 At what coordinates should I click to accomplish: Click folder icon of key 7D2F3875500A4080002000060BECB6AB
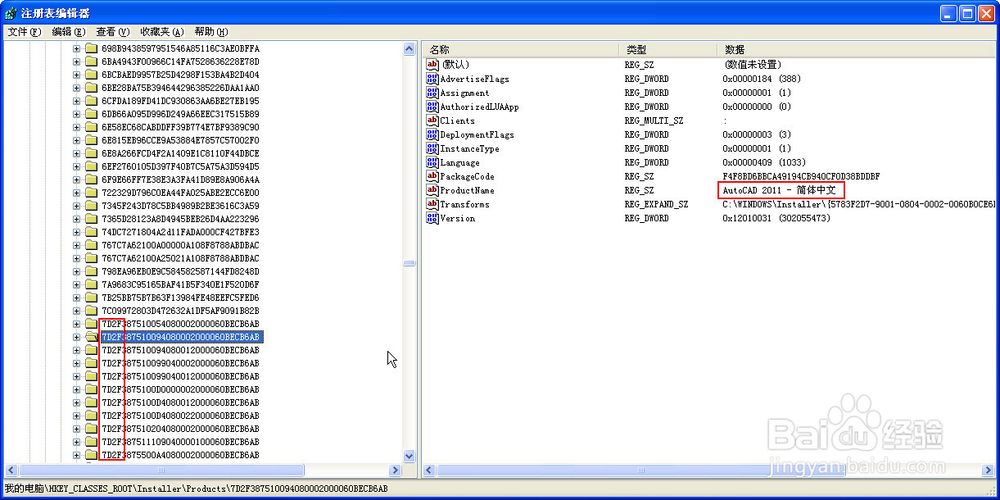(91, 455)
